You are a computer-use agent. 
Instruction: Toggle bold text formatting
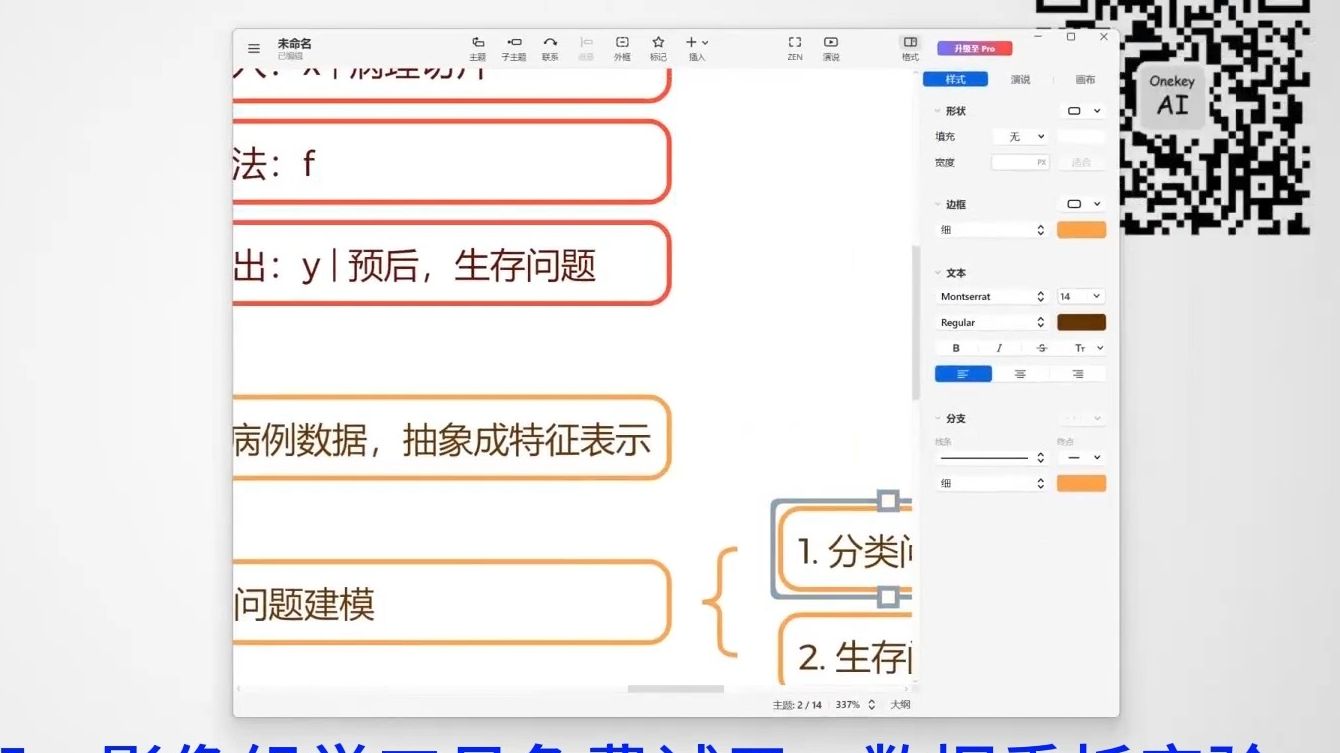point(956,347)
